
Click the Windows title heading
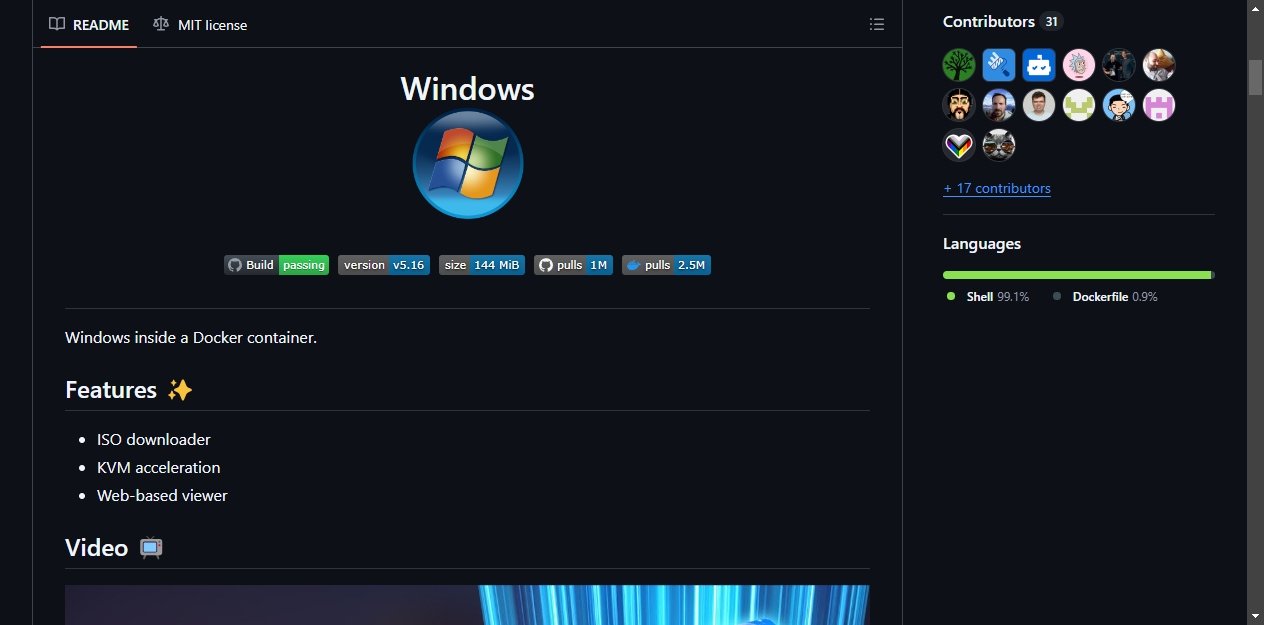[x=468, y=88]
